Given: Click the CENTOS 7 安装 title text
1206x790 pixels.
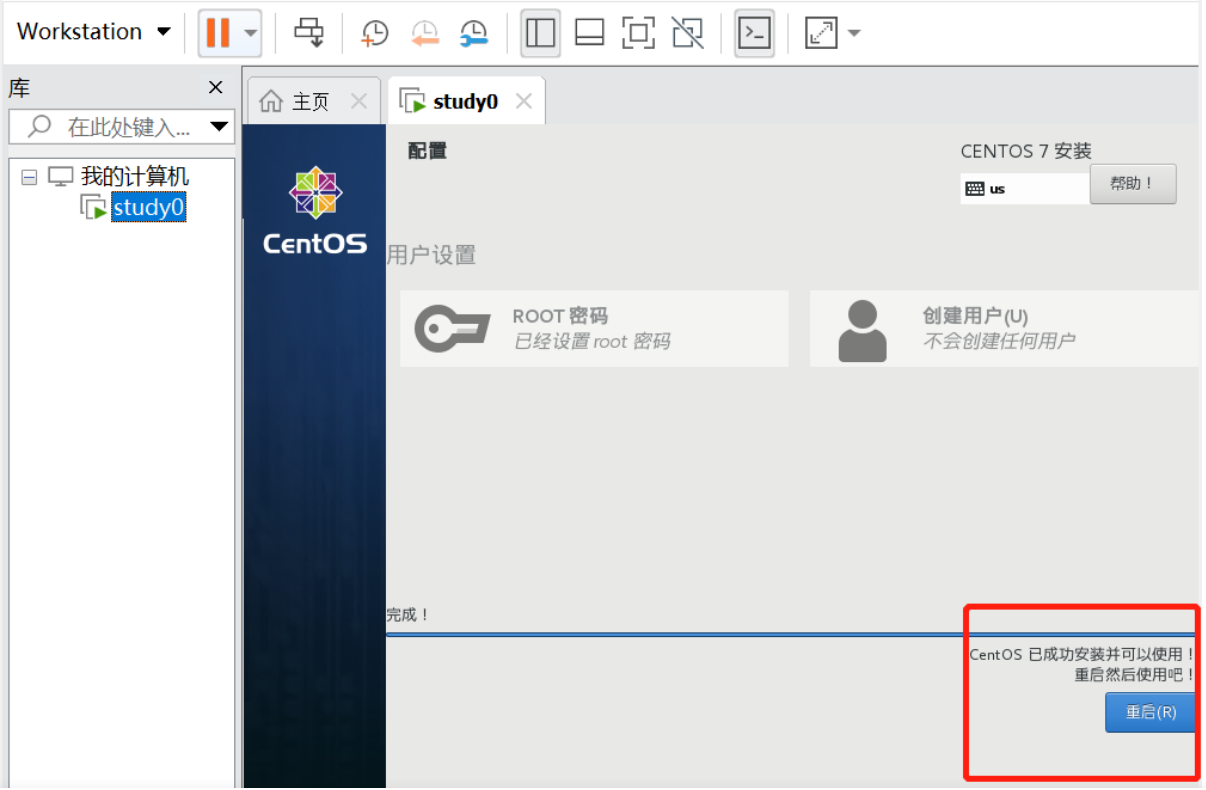Looking at the screenshot, I should (x=1026, y=151).
